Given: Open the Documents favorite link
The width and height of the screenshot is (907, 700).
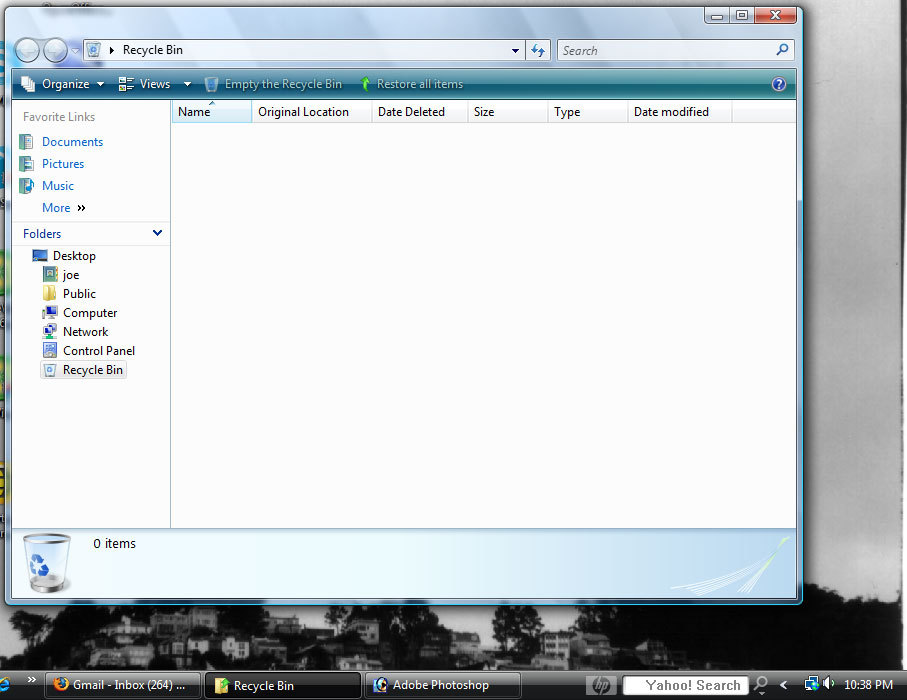Looking at the screenshot, I should [72, 142].
